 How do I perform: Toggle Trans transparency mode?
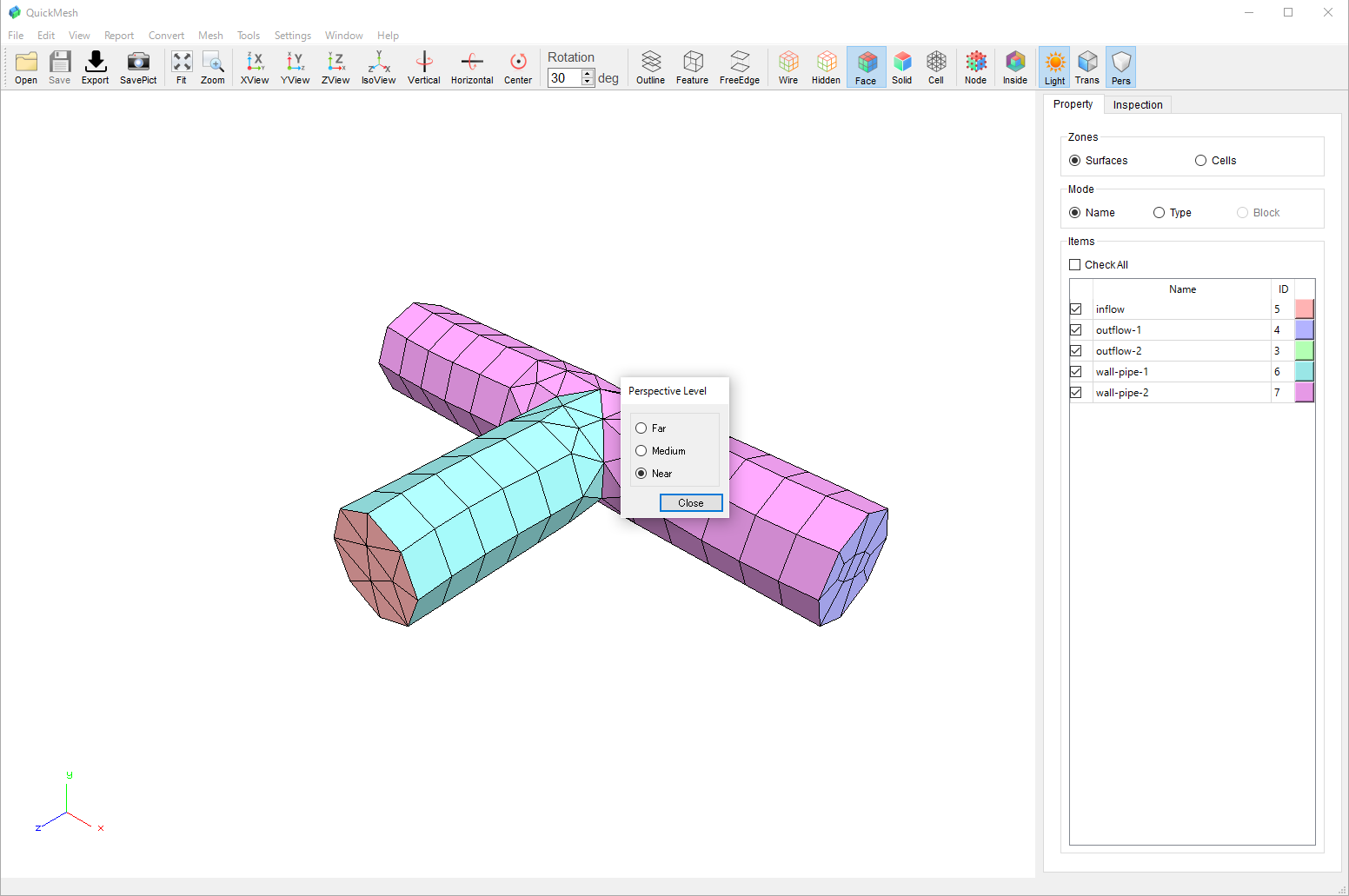click(x=1087, y=67)
